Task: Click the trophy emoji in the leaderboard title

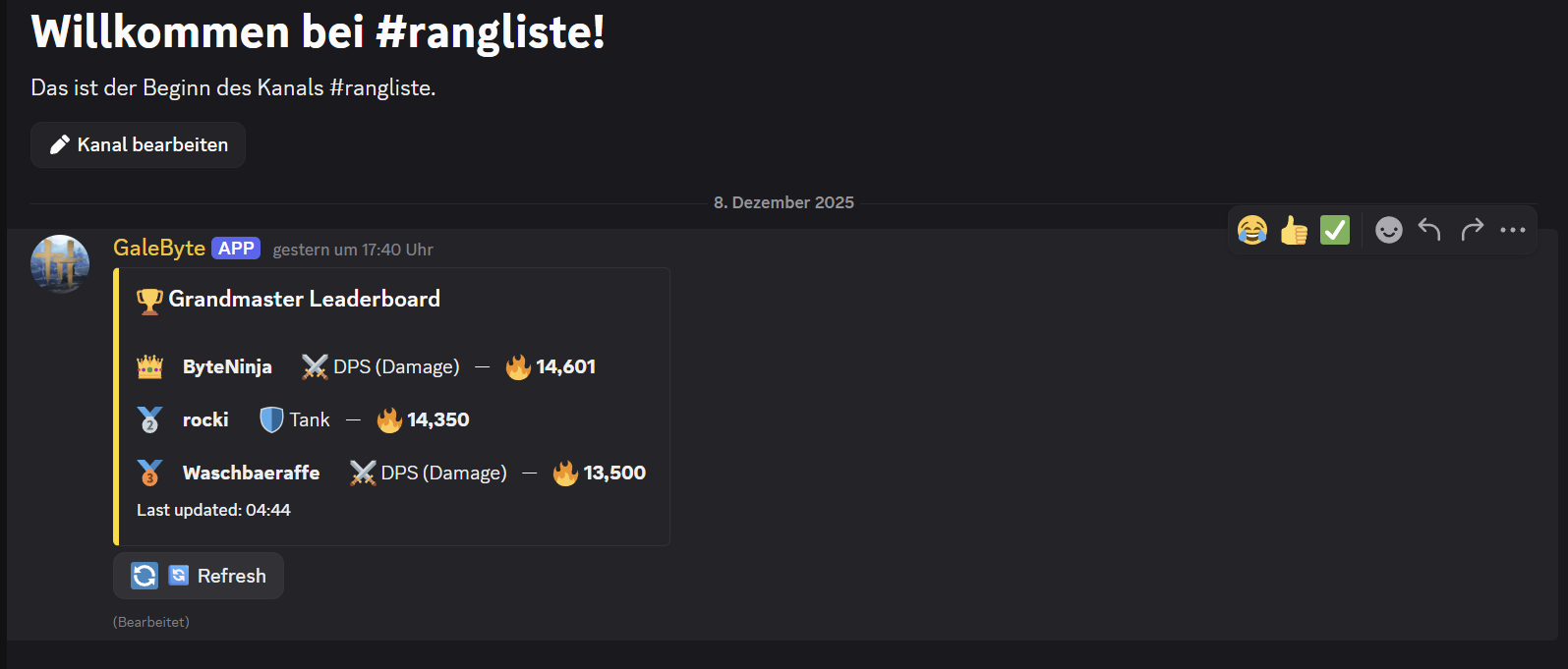Action: point(149,301)
